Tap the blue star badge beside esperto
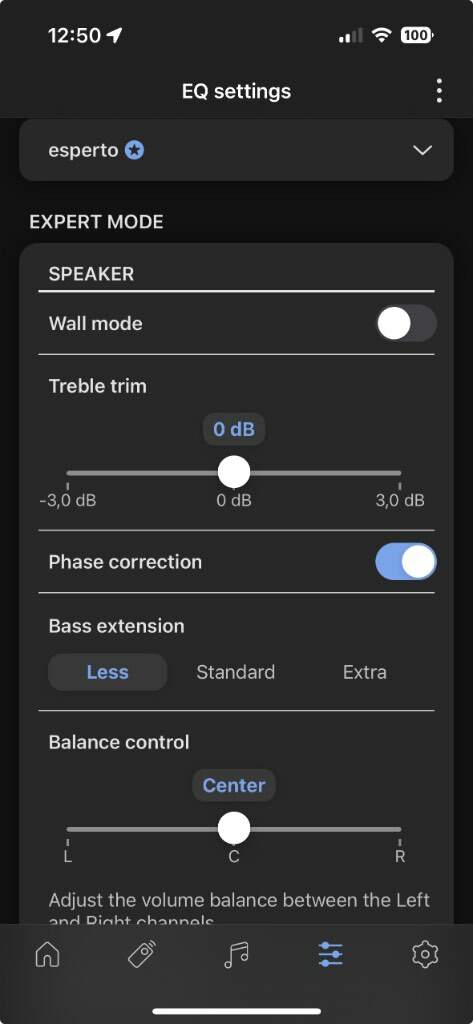473x1024 pixels. [x=135, y=151]
